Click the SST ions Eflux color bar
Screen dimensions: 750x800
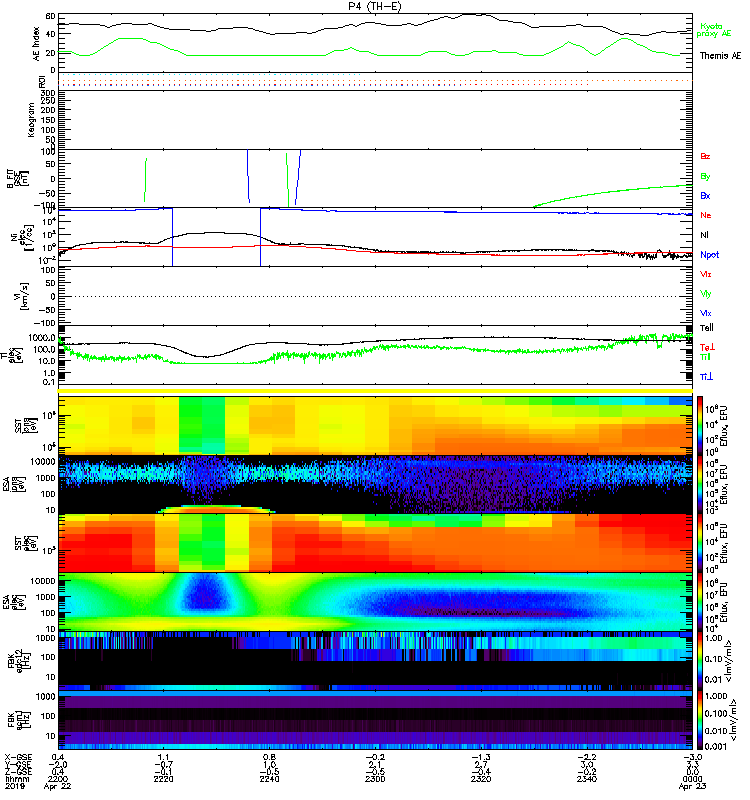pyautogui.click(x=700, y=426)
